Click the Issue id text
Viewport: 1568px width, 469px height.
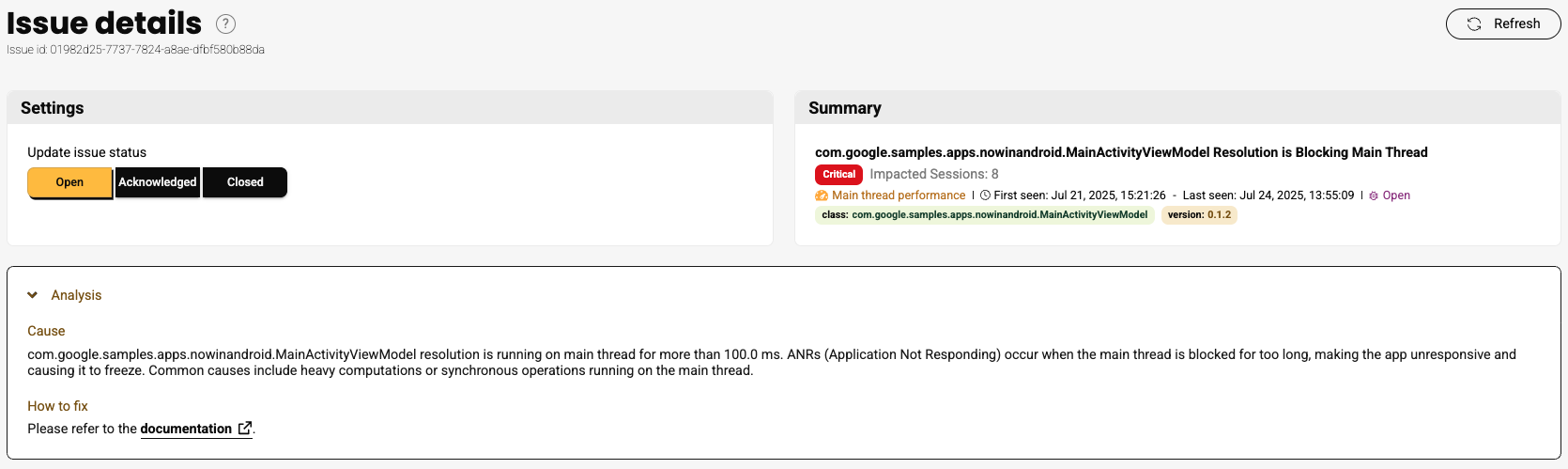point(136,50)
